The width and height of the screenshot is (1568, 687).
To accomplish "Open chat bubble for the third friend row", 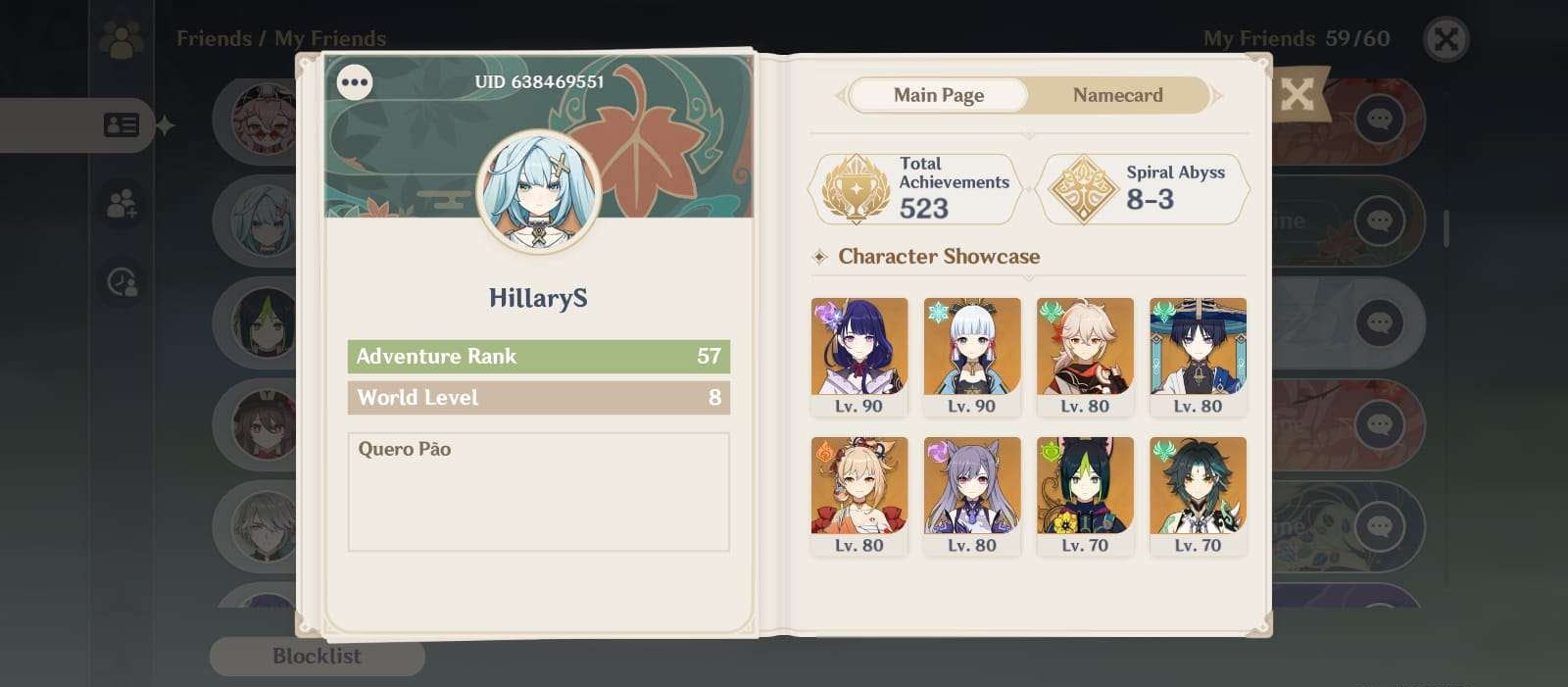I will (1379, 322).
